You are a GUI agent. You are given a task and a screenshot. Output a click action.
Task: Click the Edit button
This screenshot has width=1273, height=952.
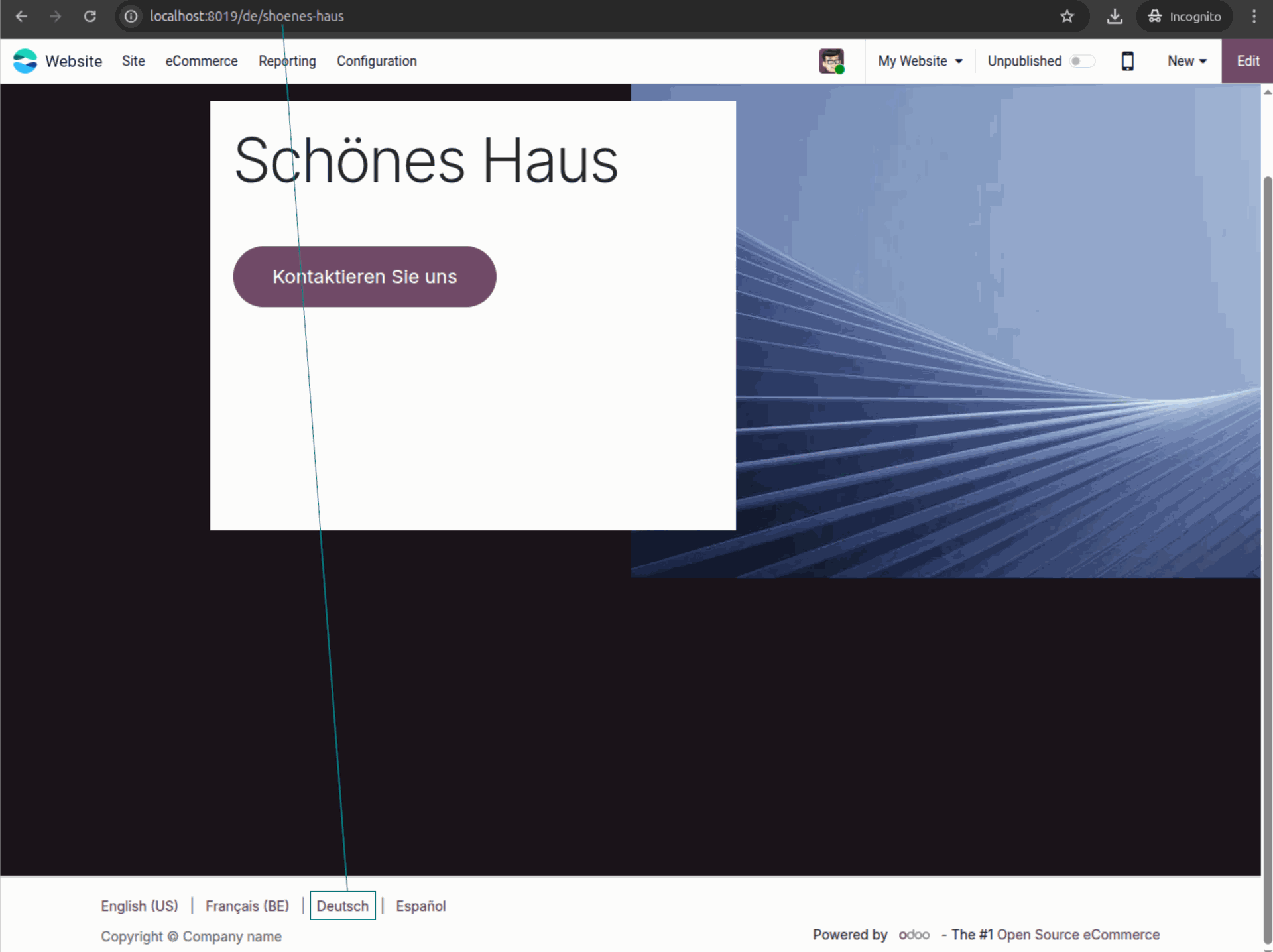coord(1247,61)
